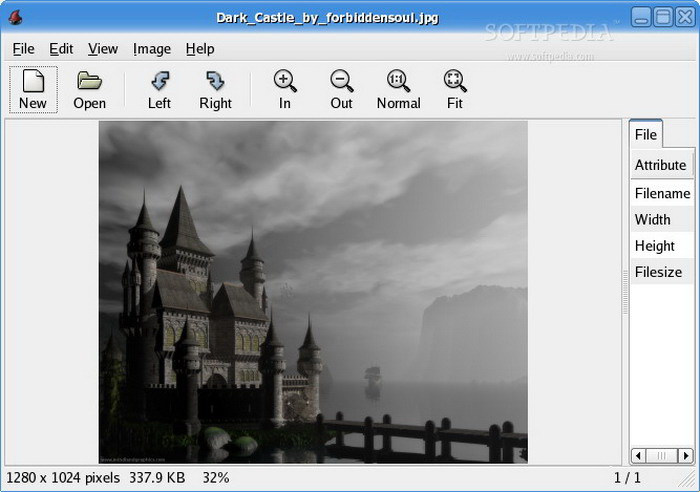Set Normal 1:1 zoom level
700x492 pixels.
398,89
